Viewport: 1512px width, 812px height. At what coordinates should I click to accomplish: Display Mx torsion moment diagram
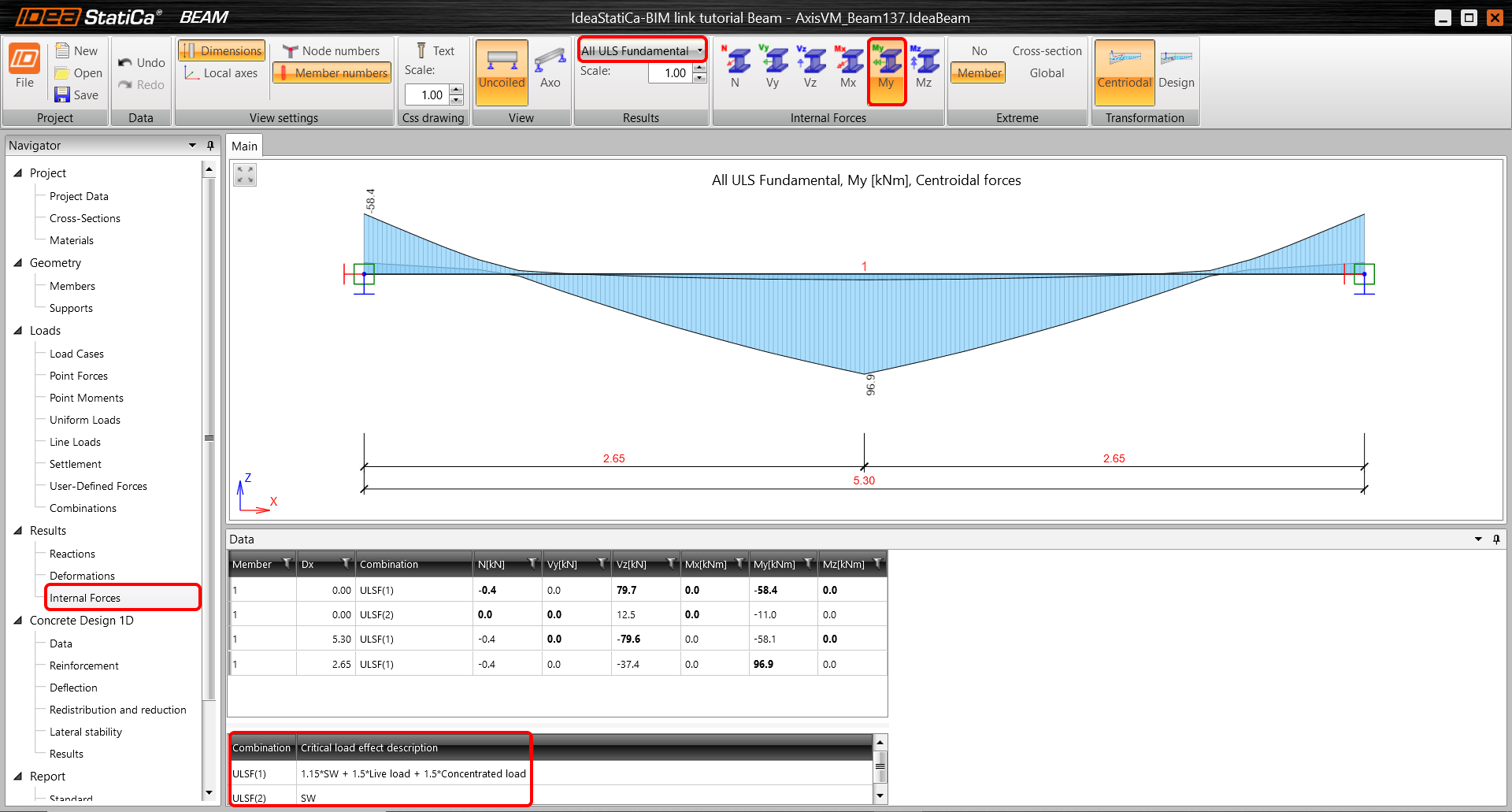[848, 66]
